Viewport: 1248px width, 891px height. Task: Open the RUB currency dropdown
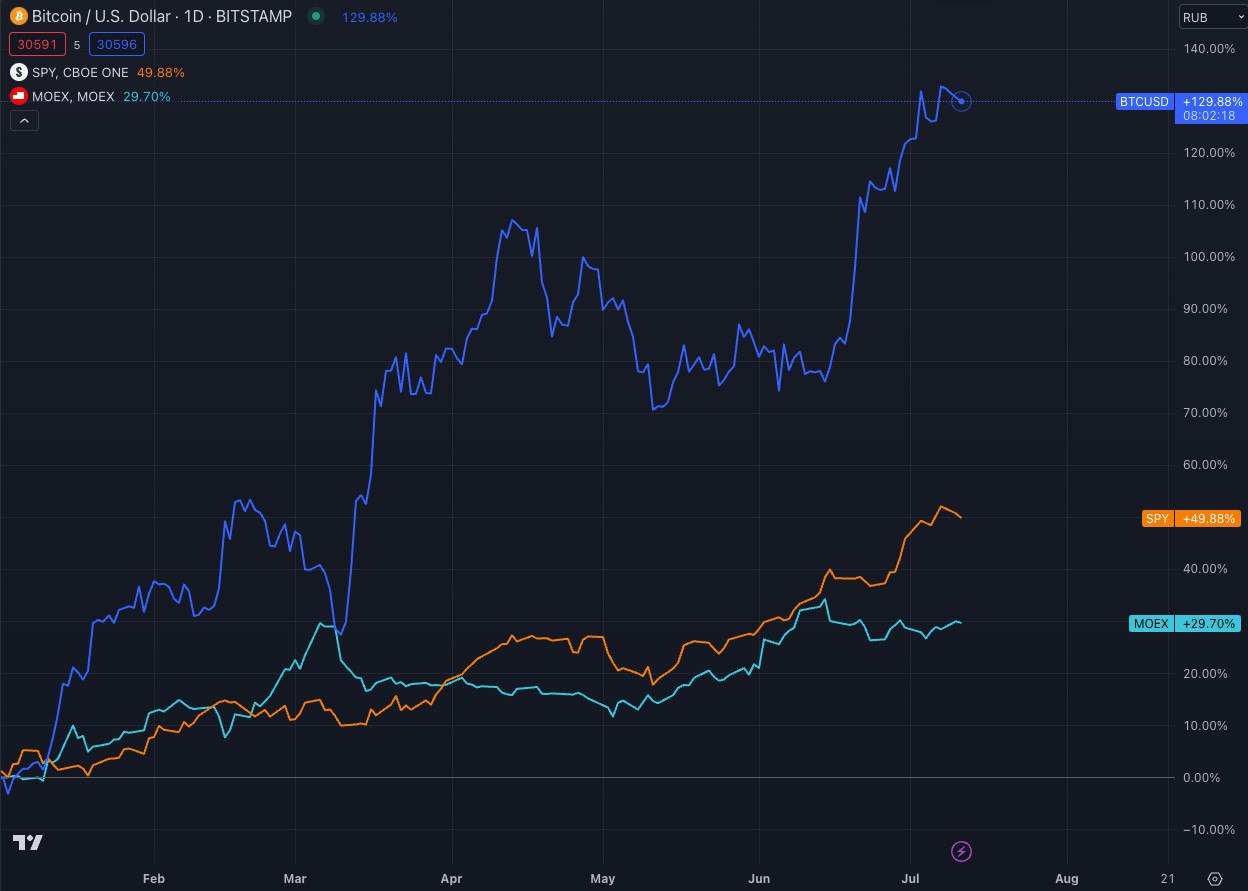click(1208, 17)
